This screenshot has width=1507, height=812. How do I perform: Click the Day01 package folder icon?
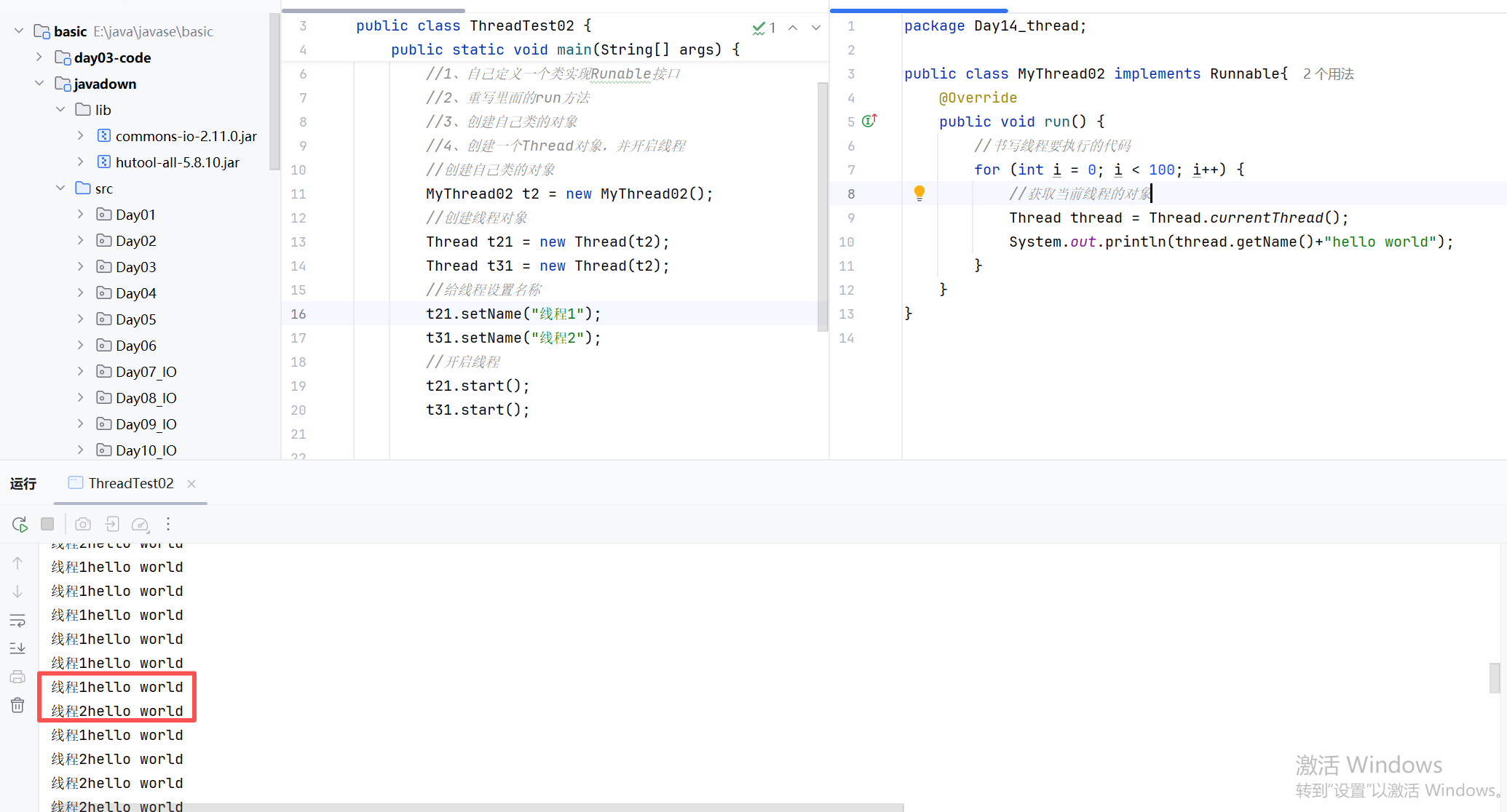tap(104, 214)
